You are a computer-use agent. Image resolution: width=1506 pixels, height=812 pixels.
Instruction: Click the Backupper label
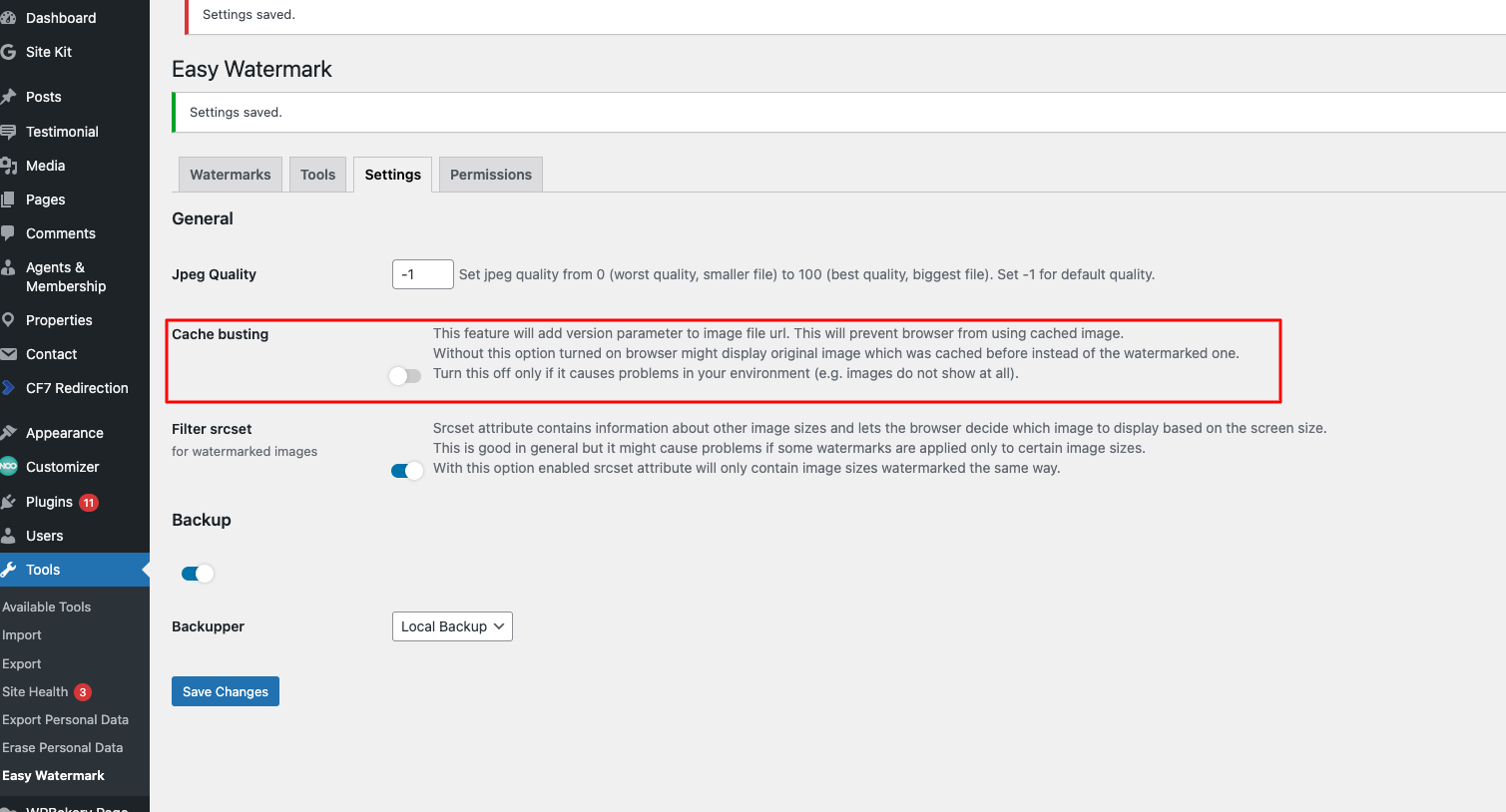tap(208, 626)
